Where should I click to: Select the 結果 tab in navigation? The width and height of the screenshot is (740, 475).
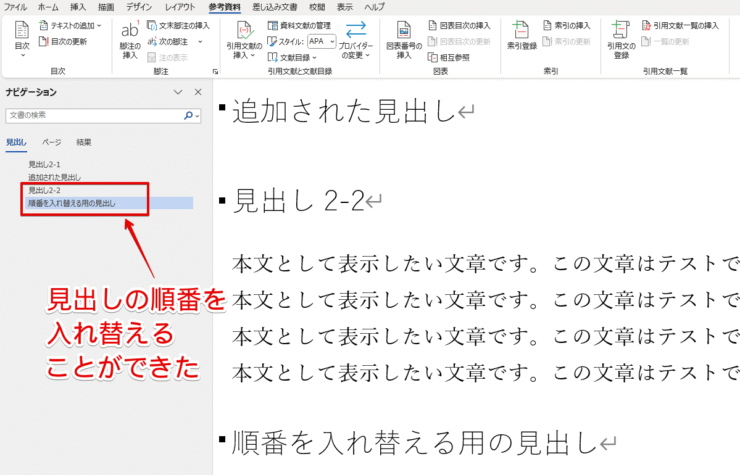[x=84, y=142]
